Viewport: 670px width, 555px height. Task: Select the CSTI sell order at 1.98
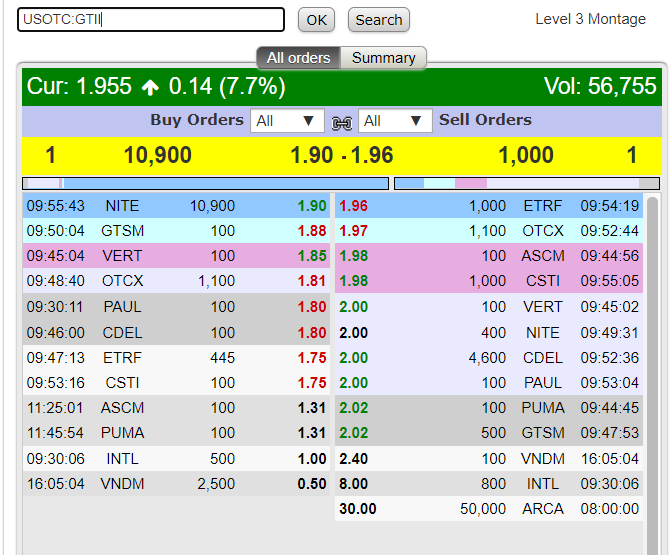coord(489,281)
